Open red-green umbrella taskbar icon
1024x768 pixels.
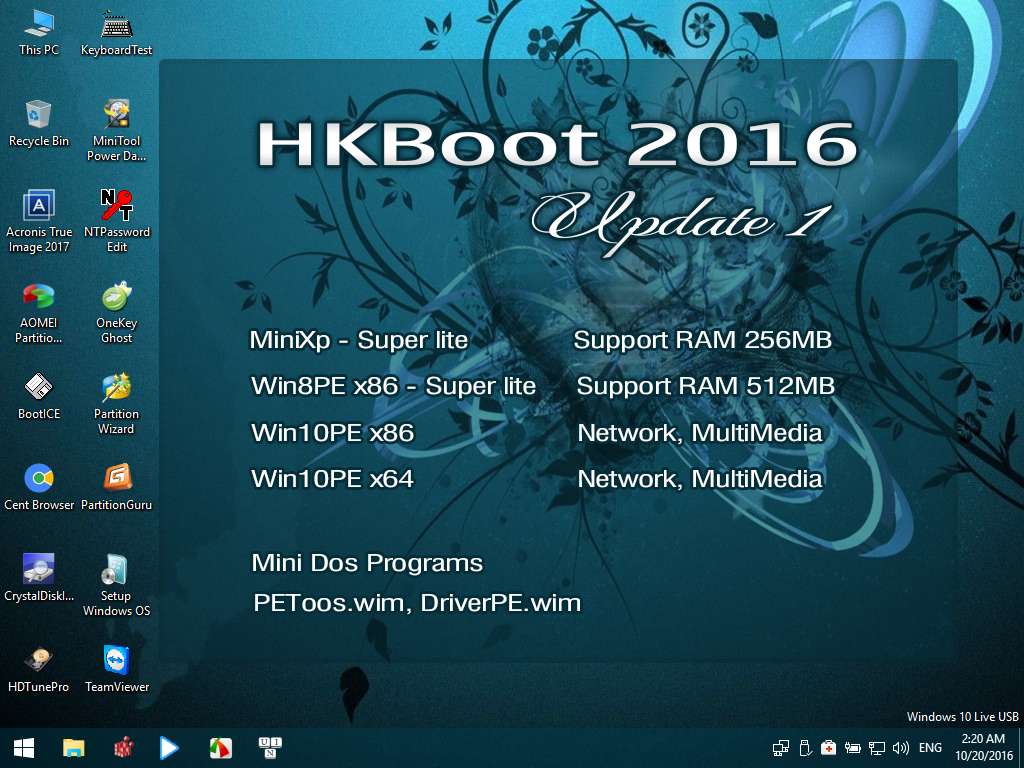pos(221,748)
